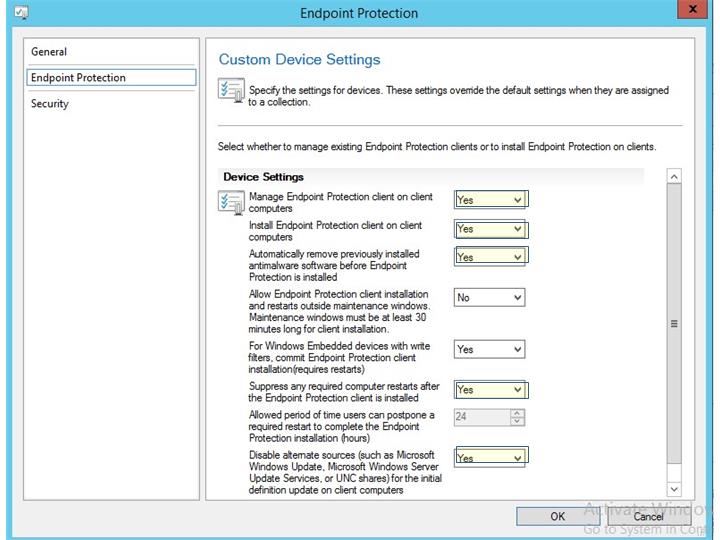Click the Device Settings checklist icon
The width and height of the screenshot is (720, 540).
pos(231,203)
